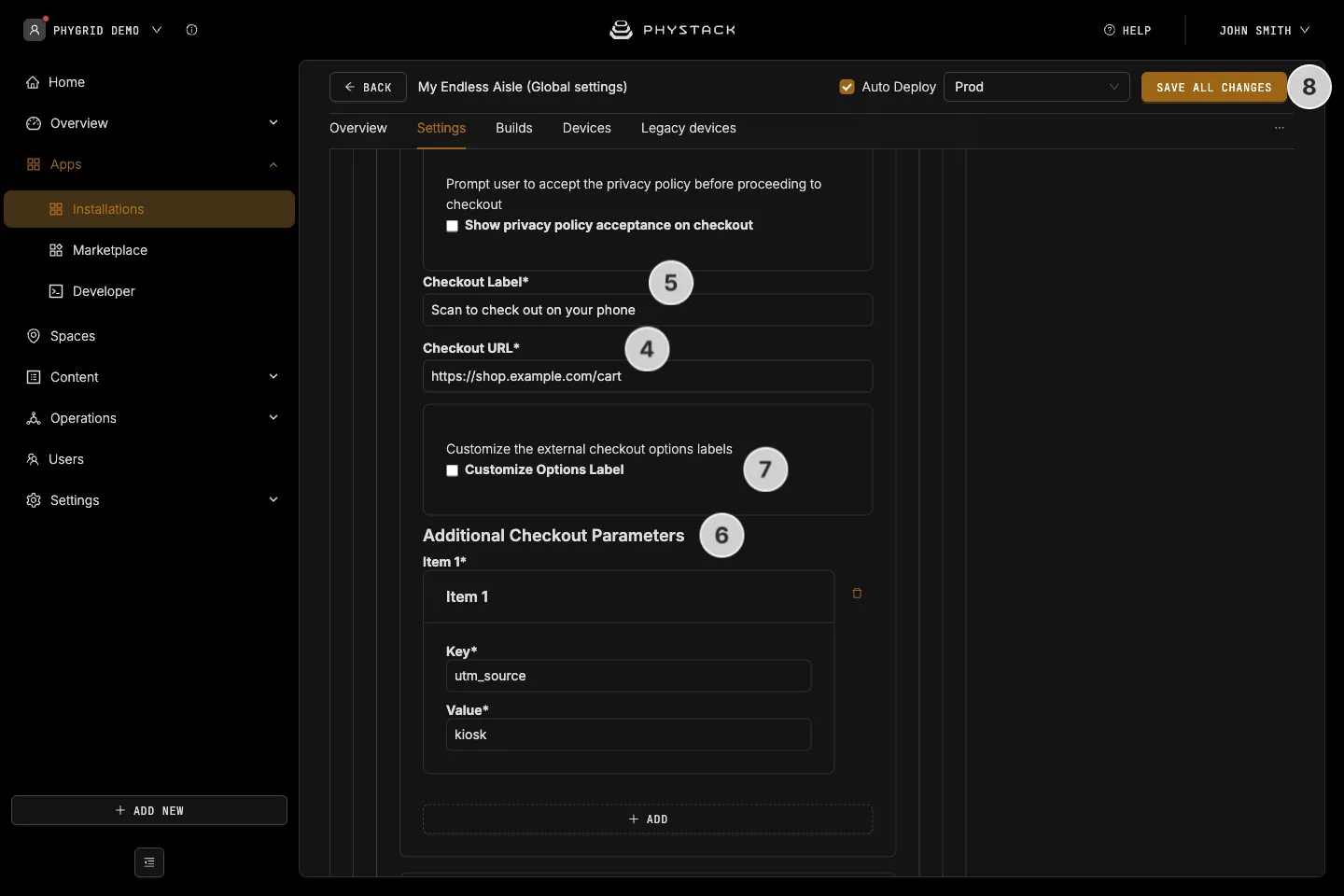Screen dimensions: 1344x896
Task: Check the Customize Options Label box
Action: pyautogui.click(x=453, y=470)
